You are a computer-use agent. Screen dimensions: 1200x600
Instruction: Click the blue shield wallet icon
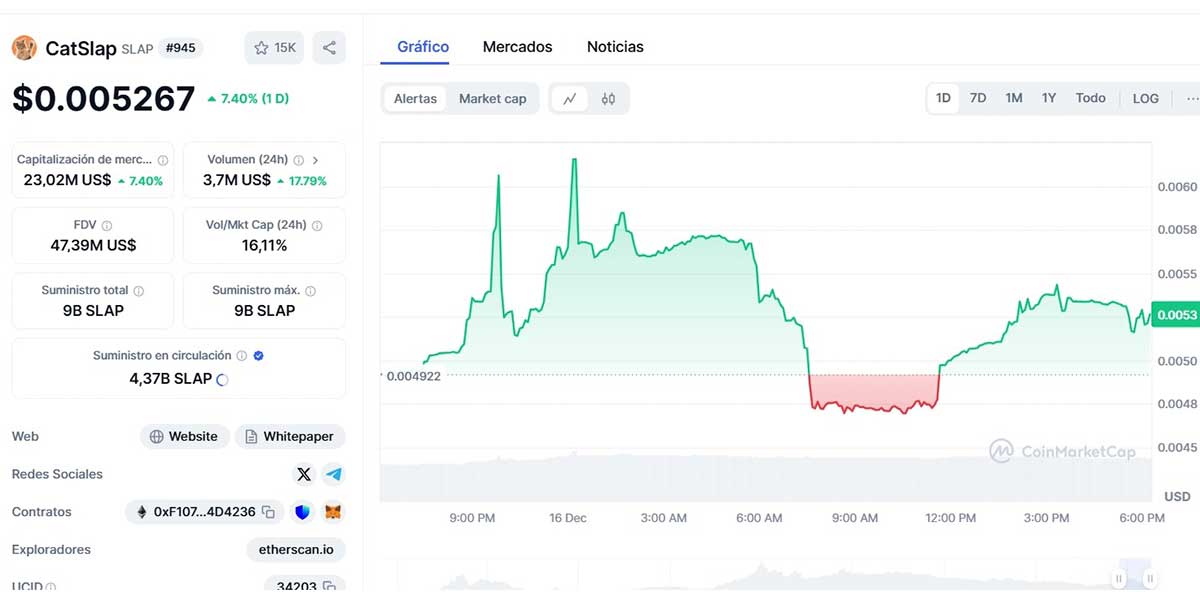point(303,512)
